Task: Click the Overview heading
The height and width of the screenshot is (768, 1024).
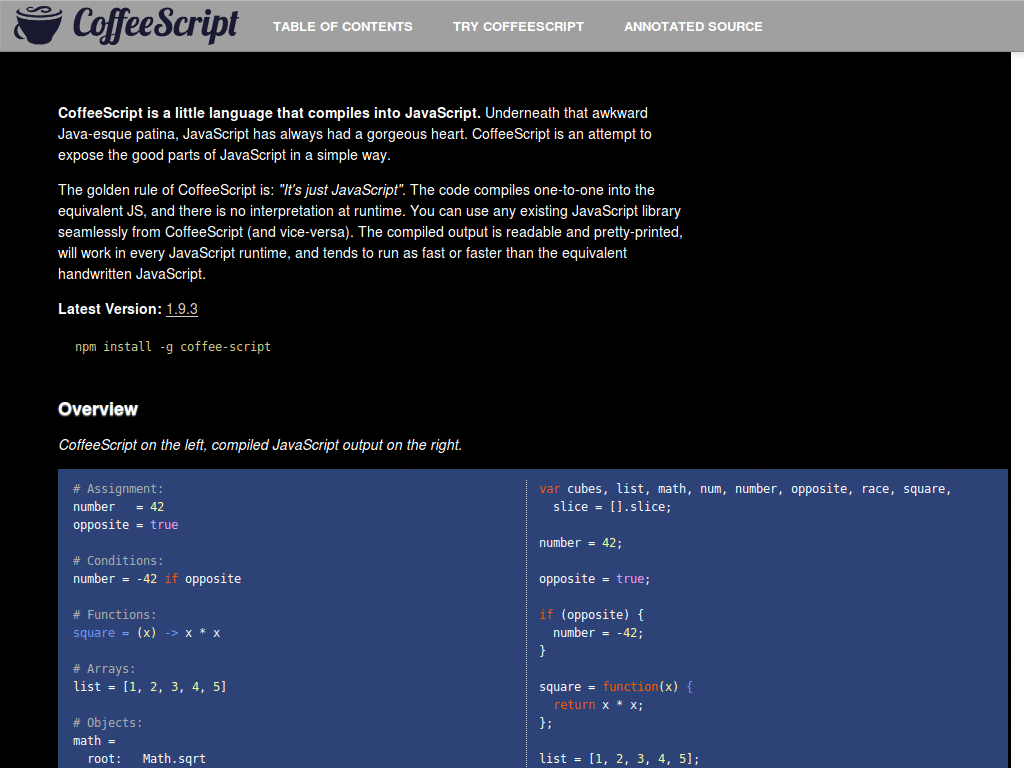Action: (98, 409)
